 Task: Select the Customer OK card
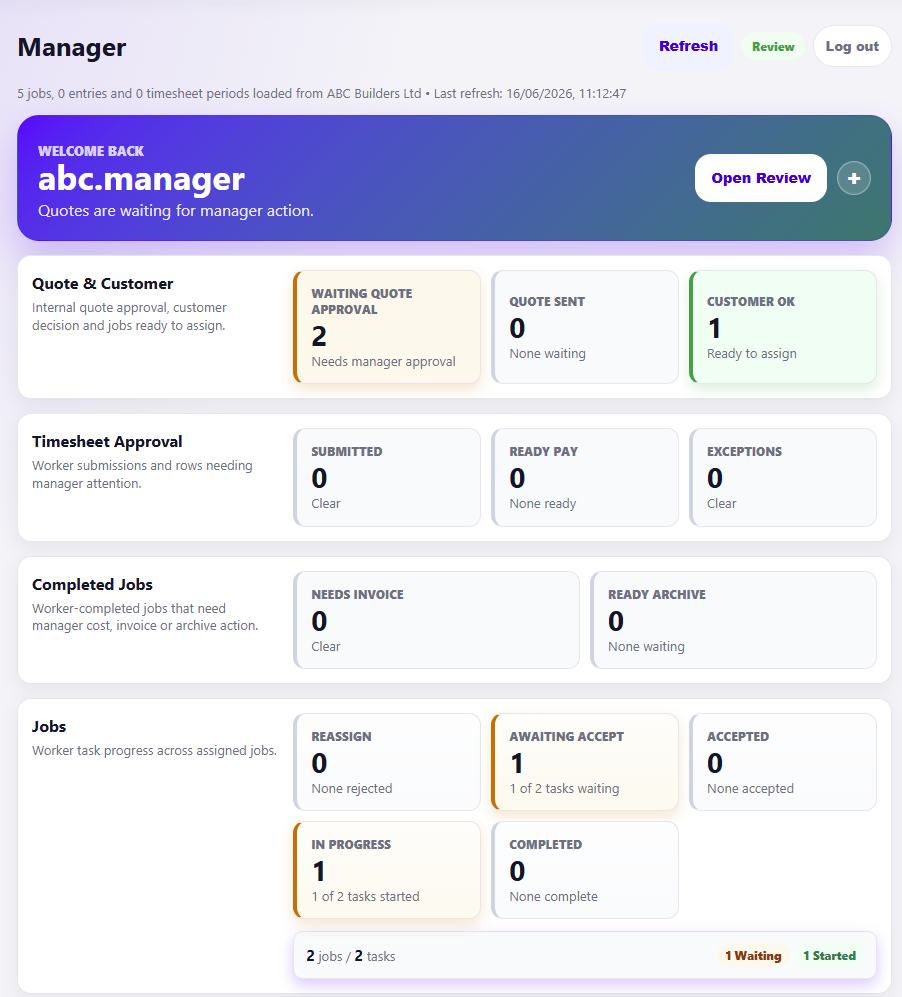tap(783, 327)
